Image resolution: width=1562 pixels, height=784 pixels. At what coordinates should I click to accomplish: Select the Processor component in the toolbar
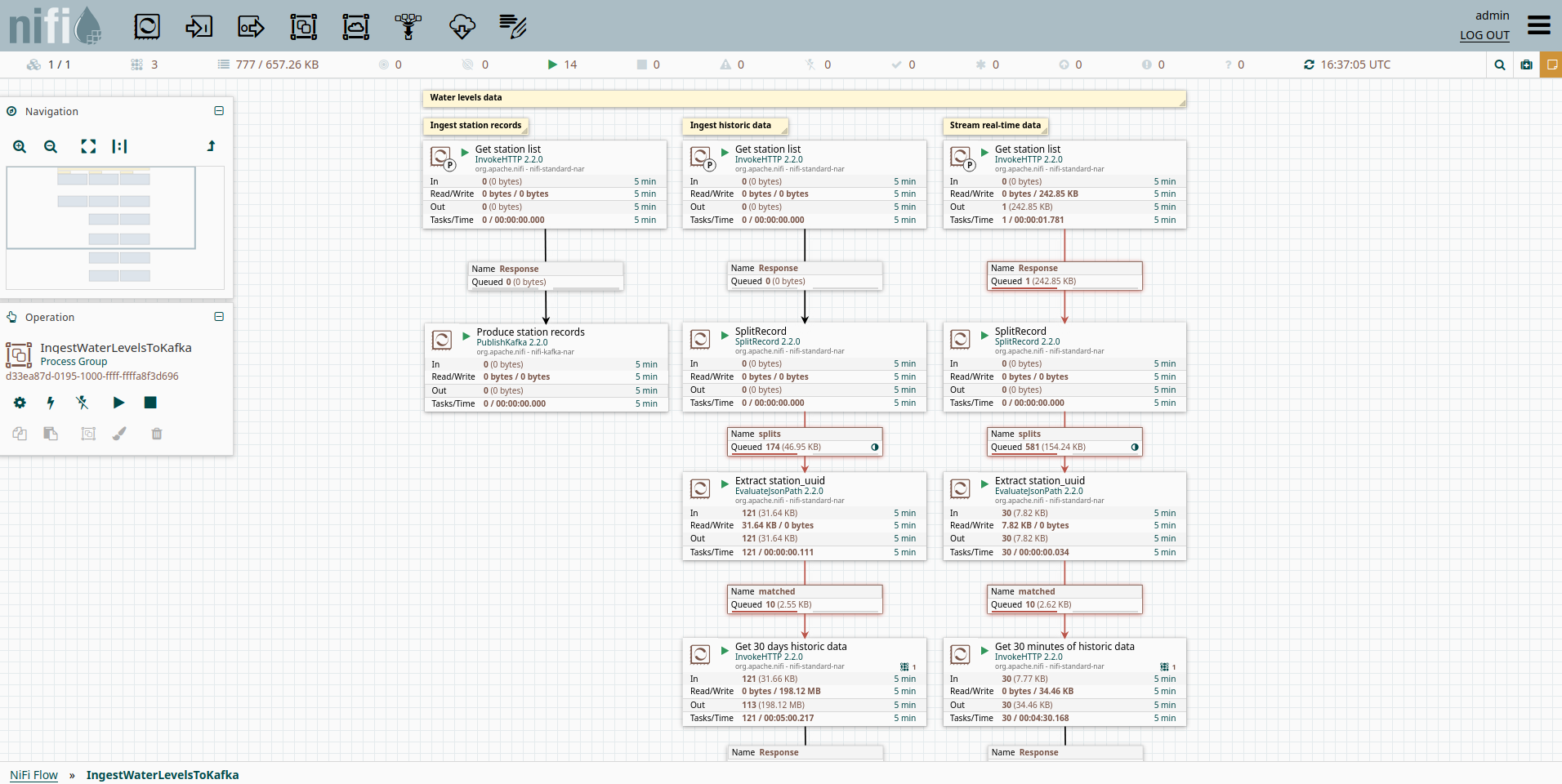pos(147,27)
